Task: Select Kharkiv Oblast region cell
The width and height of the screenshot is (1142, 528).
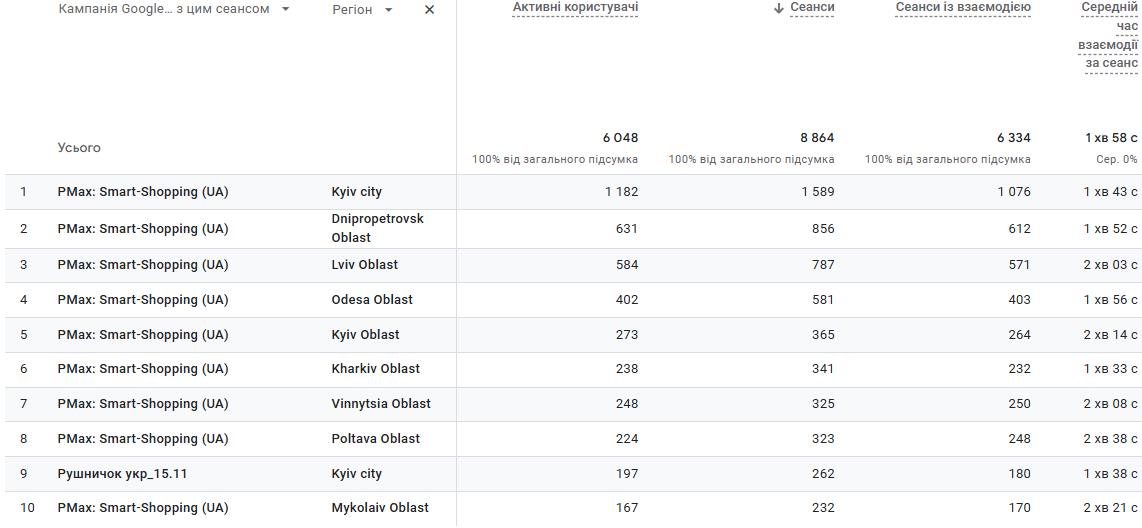Action: coord(376,369)
